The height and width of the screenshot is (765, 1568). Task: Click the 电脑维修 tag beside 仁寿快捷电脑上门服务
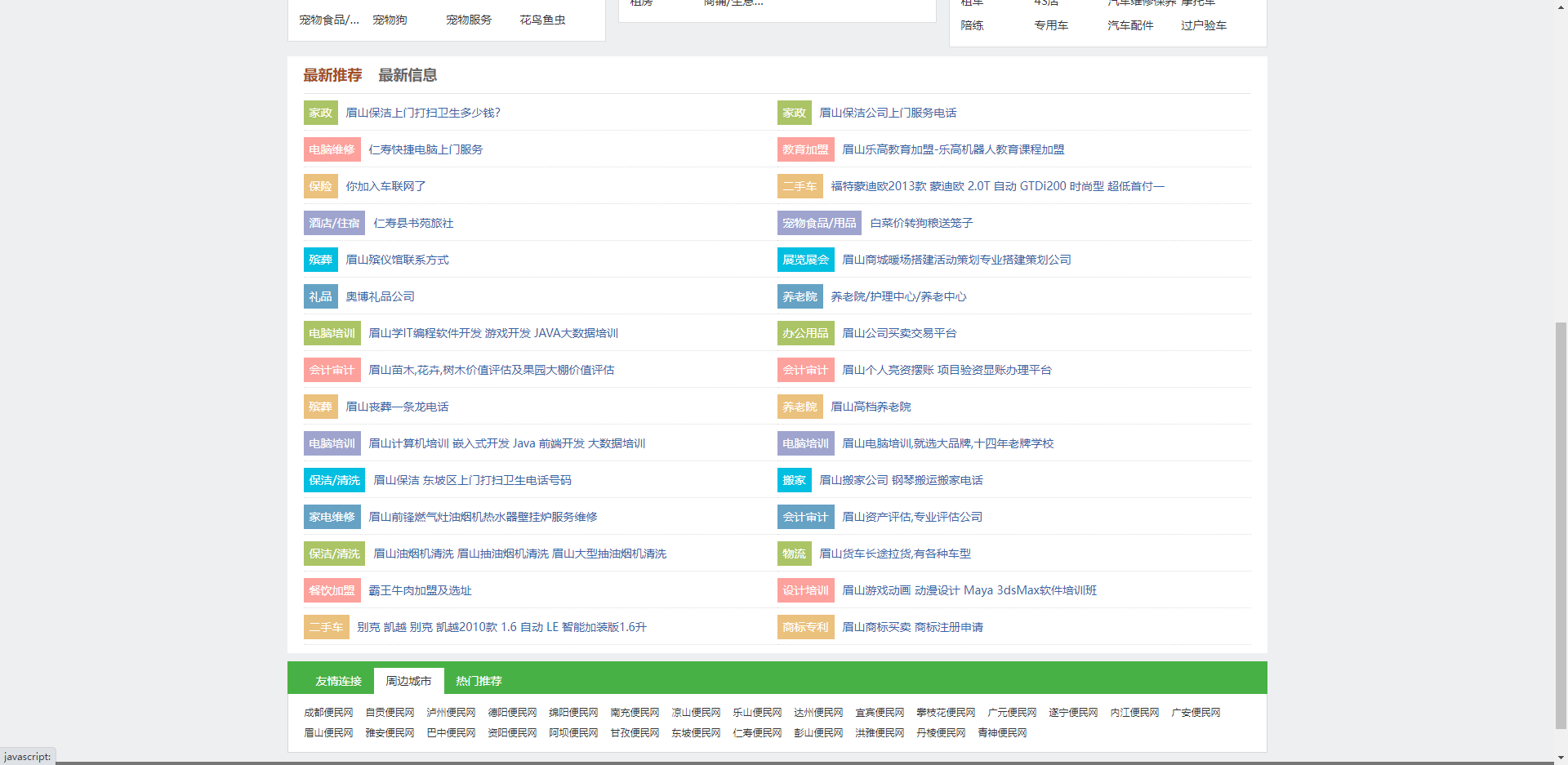point(332,149)
